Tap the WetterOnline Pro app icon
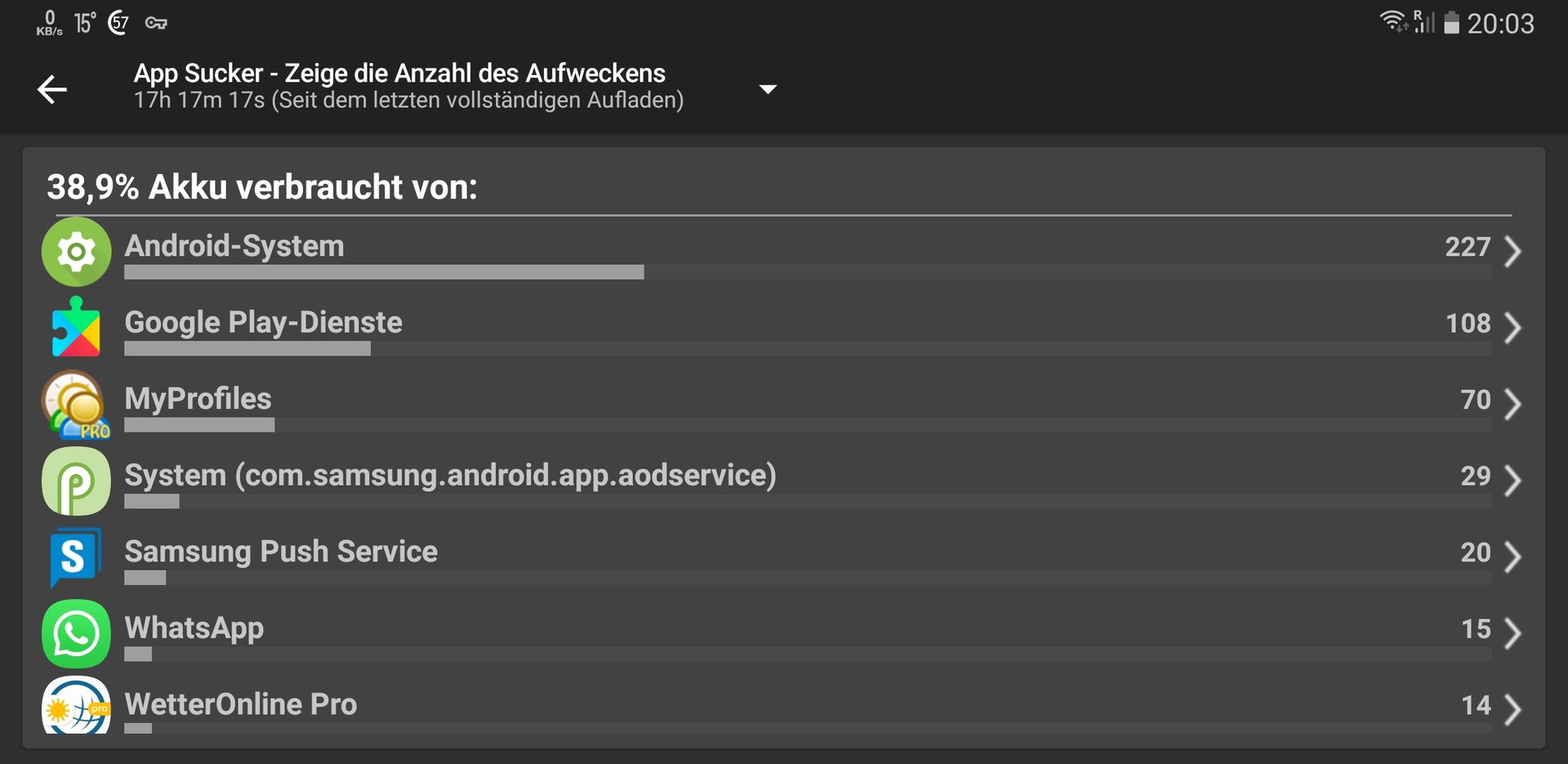 76,705
